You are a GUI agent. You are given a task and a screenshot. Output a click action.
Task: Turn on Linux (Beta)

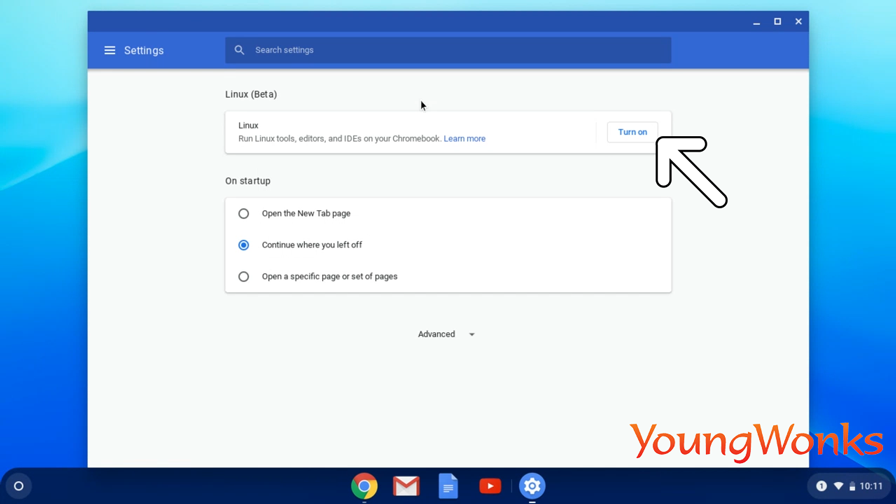[x=632, y=132]
